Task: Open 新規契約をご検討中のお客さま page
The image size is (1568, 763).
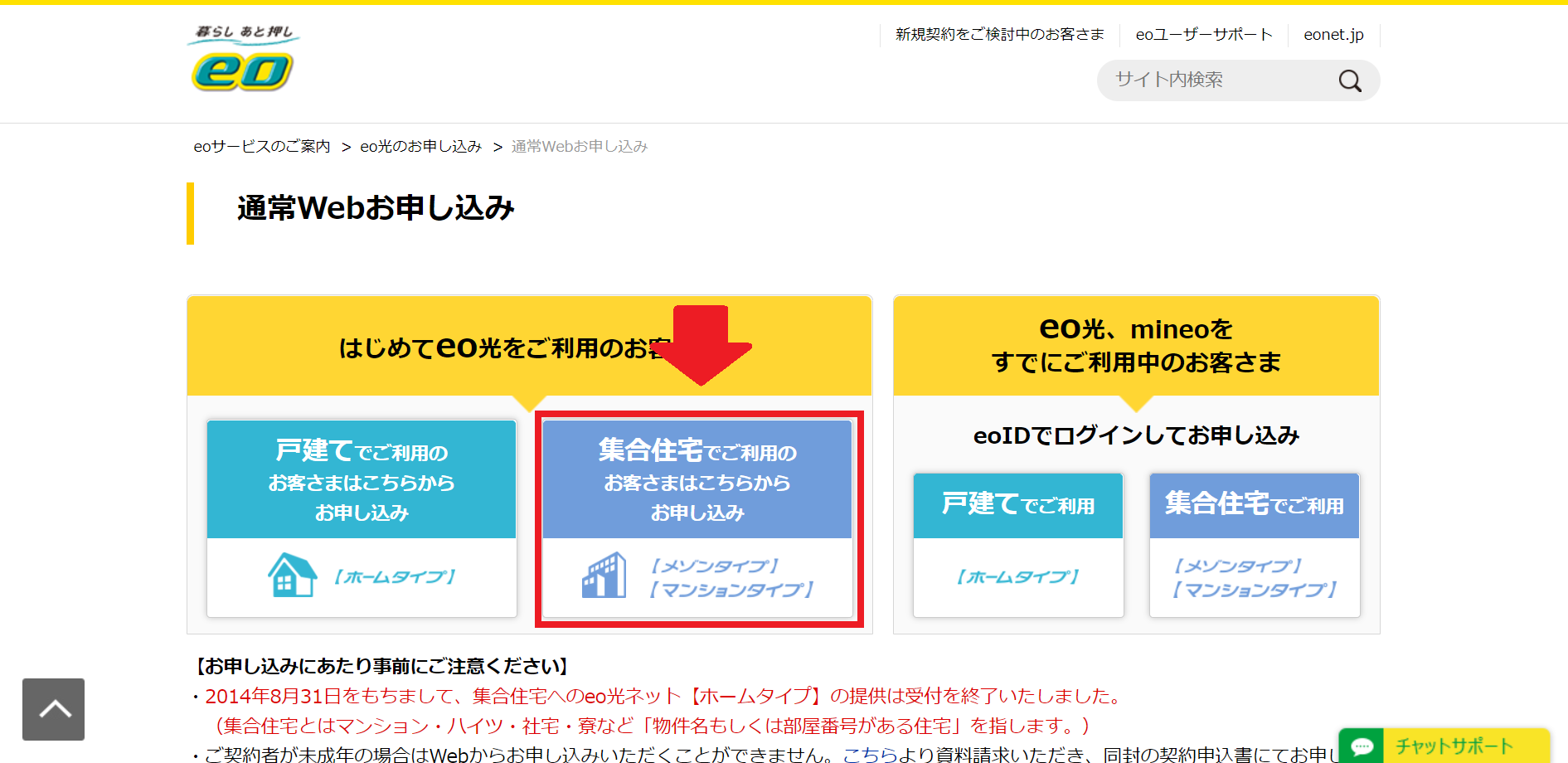Action: click(998, 34)
